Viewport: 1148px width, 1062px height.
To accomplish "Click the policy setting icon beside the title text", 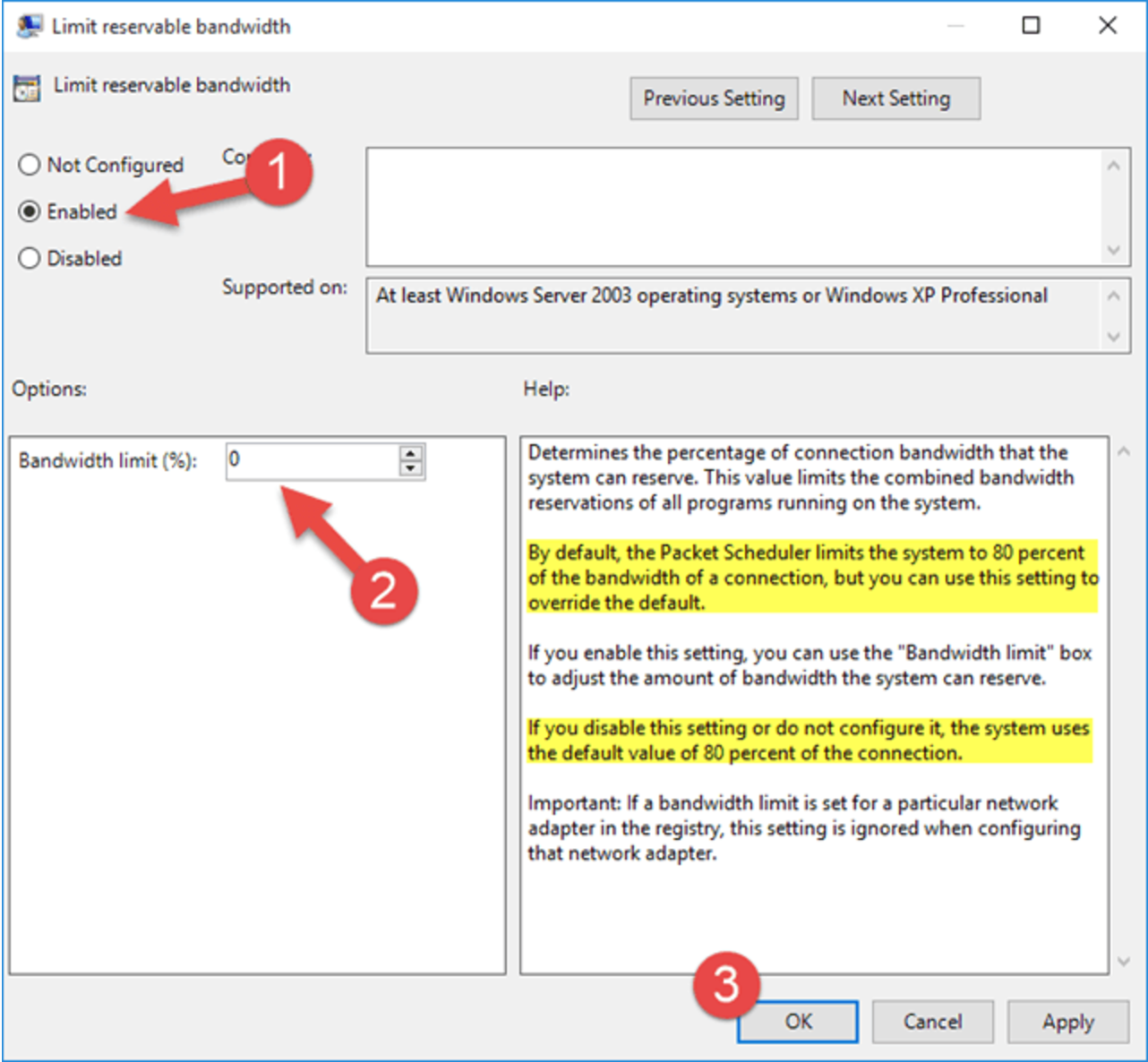I will click(26, 85).
